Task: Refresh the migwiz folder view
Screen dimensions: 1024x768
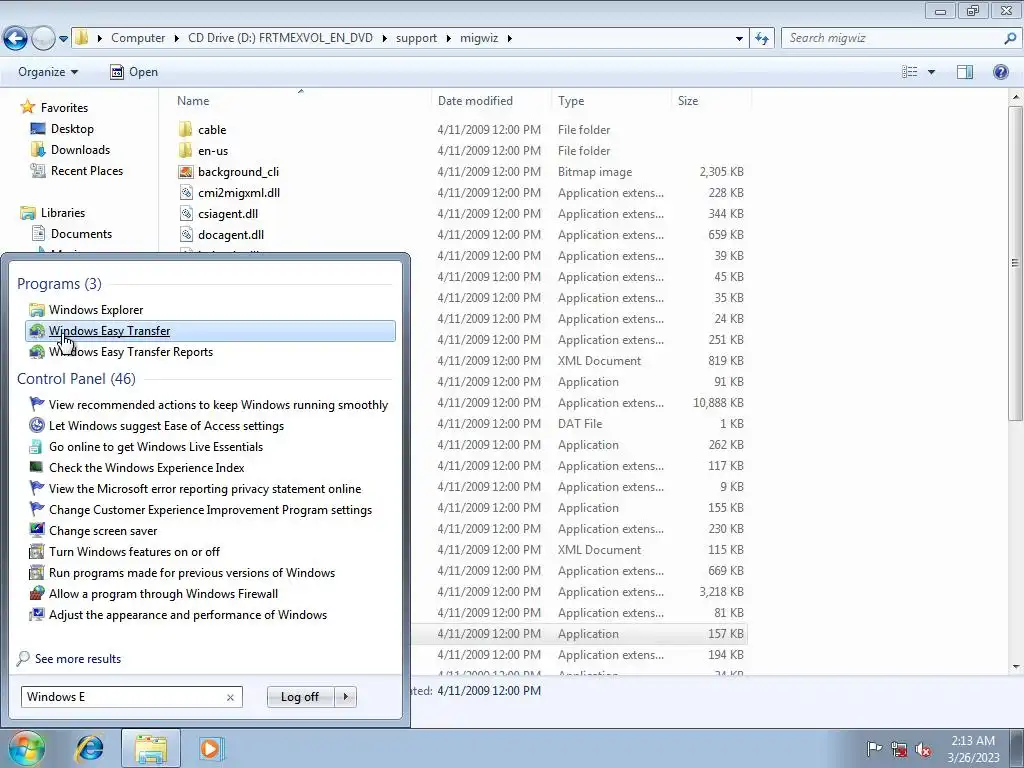Action: coord(761,38)
